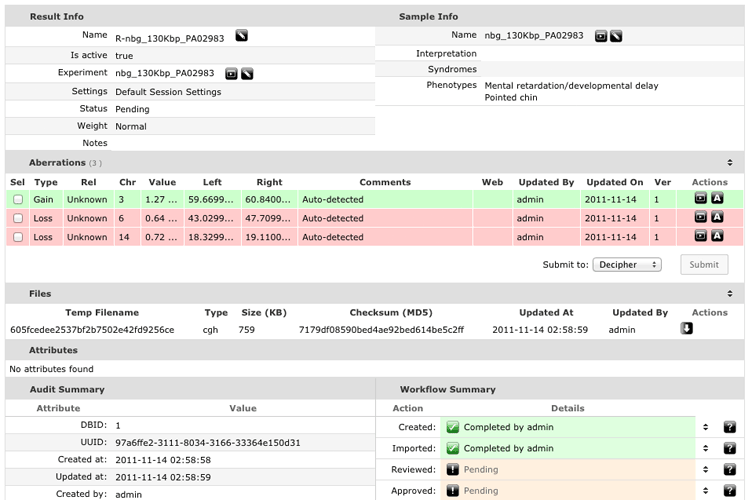
Task: Expand details arrows for Imported workflow step
Action: 706,448
